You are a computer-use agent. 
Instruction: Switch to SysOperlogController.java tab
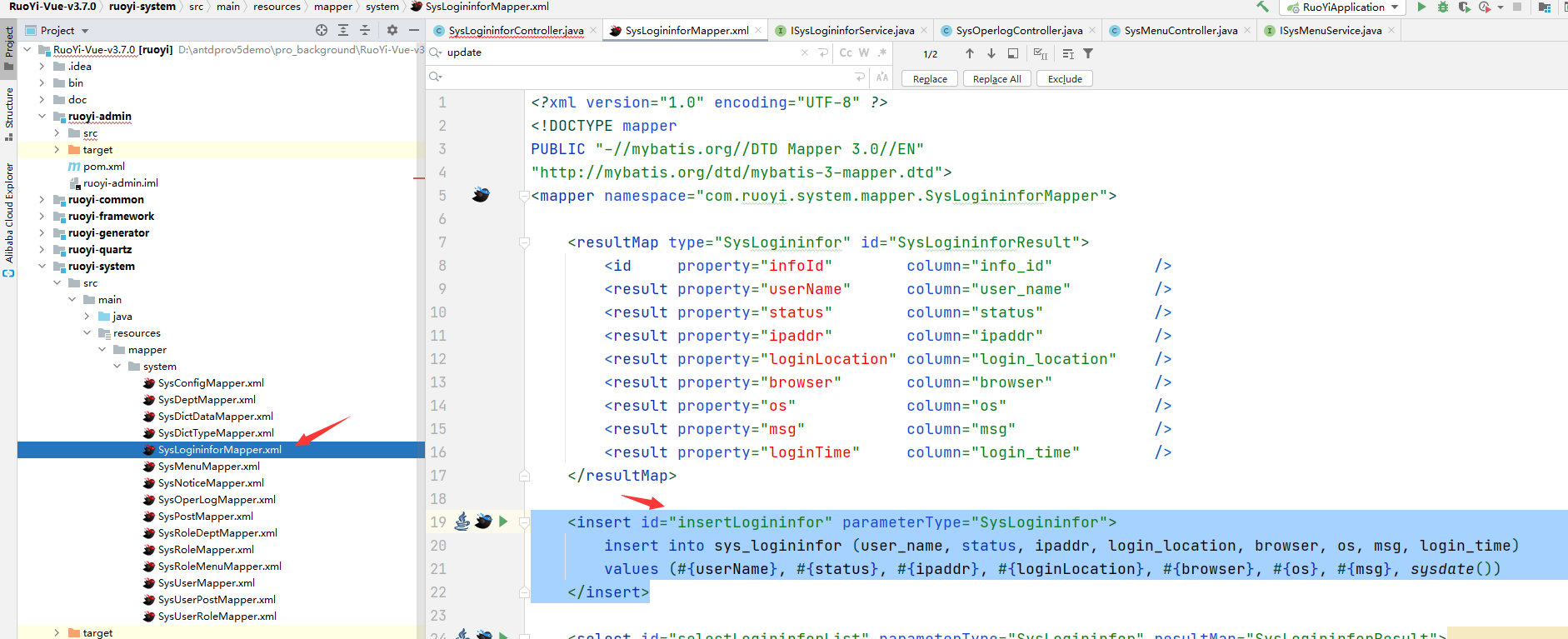1019,30
